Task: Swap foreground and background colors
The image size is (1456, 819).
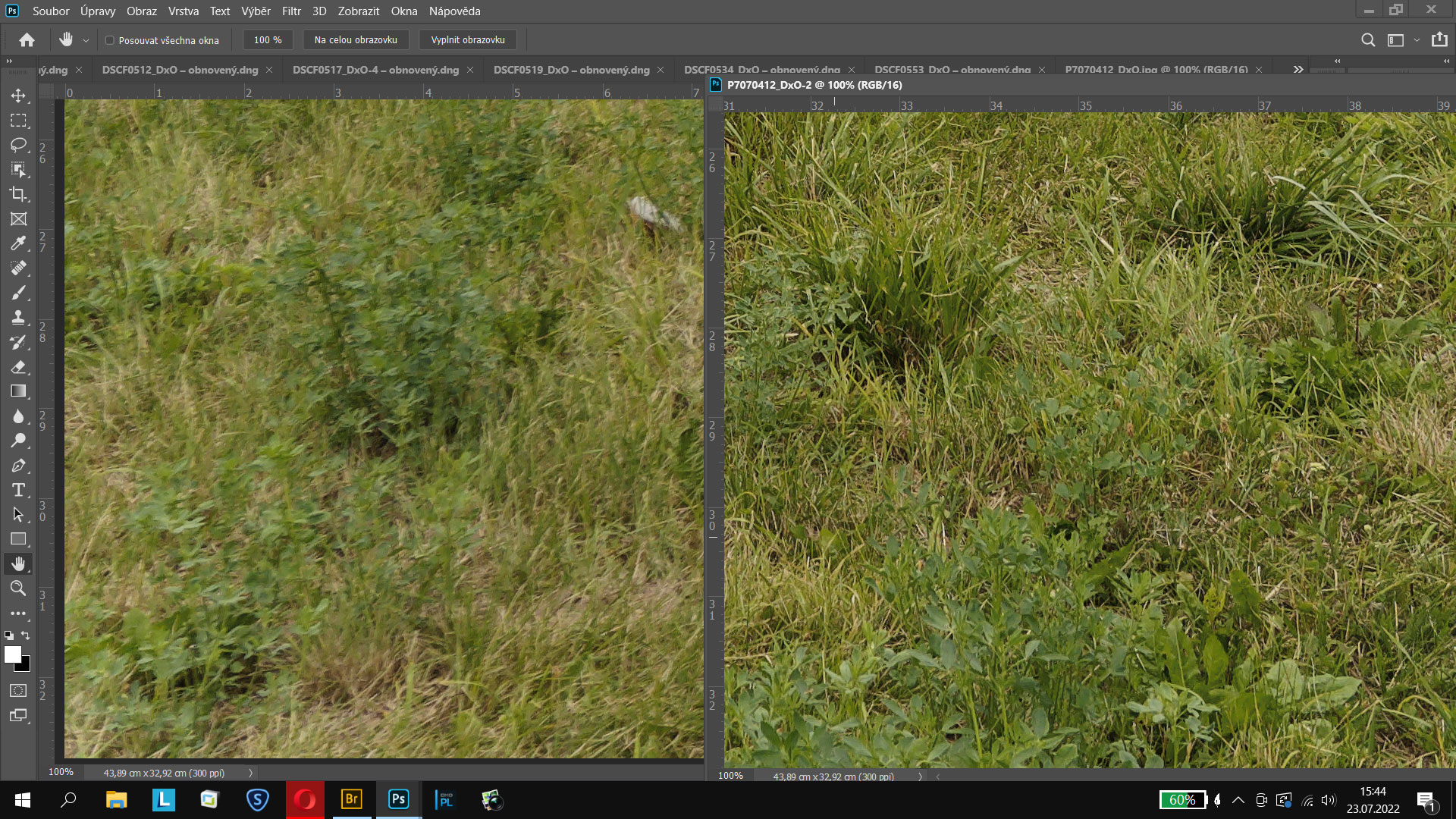Action: (x=26, y=635)
